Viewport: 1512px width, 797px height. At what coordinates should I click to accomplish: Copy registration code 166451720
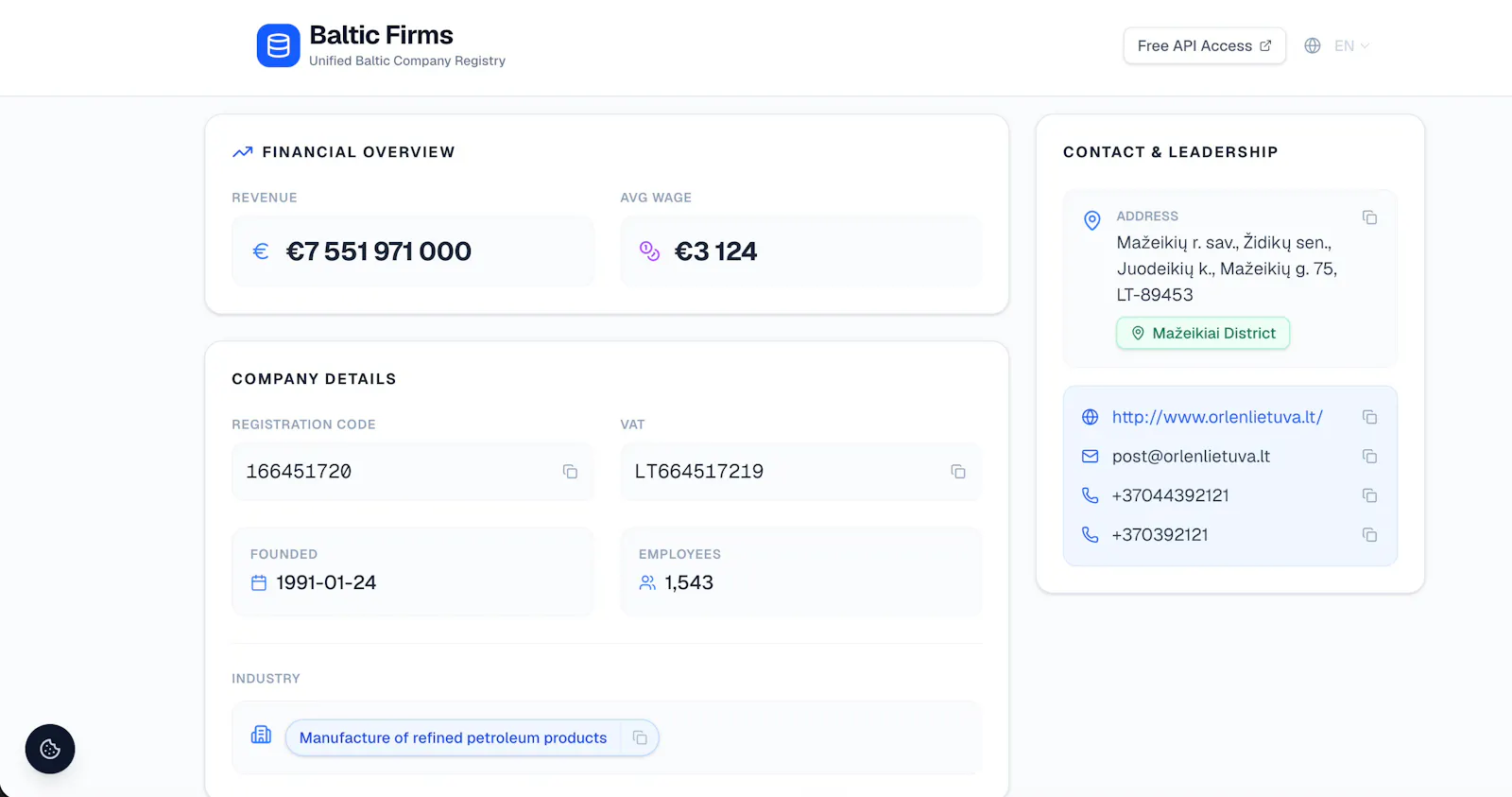click(570, 472)
